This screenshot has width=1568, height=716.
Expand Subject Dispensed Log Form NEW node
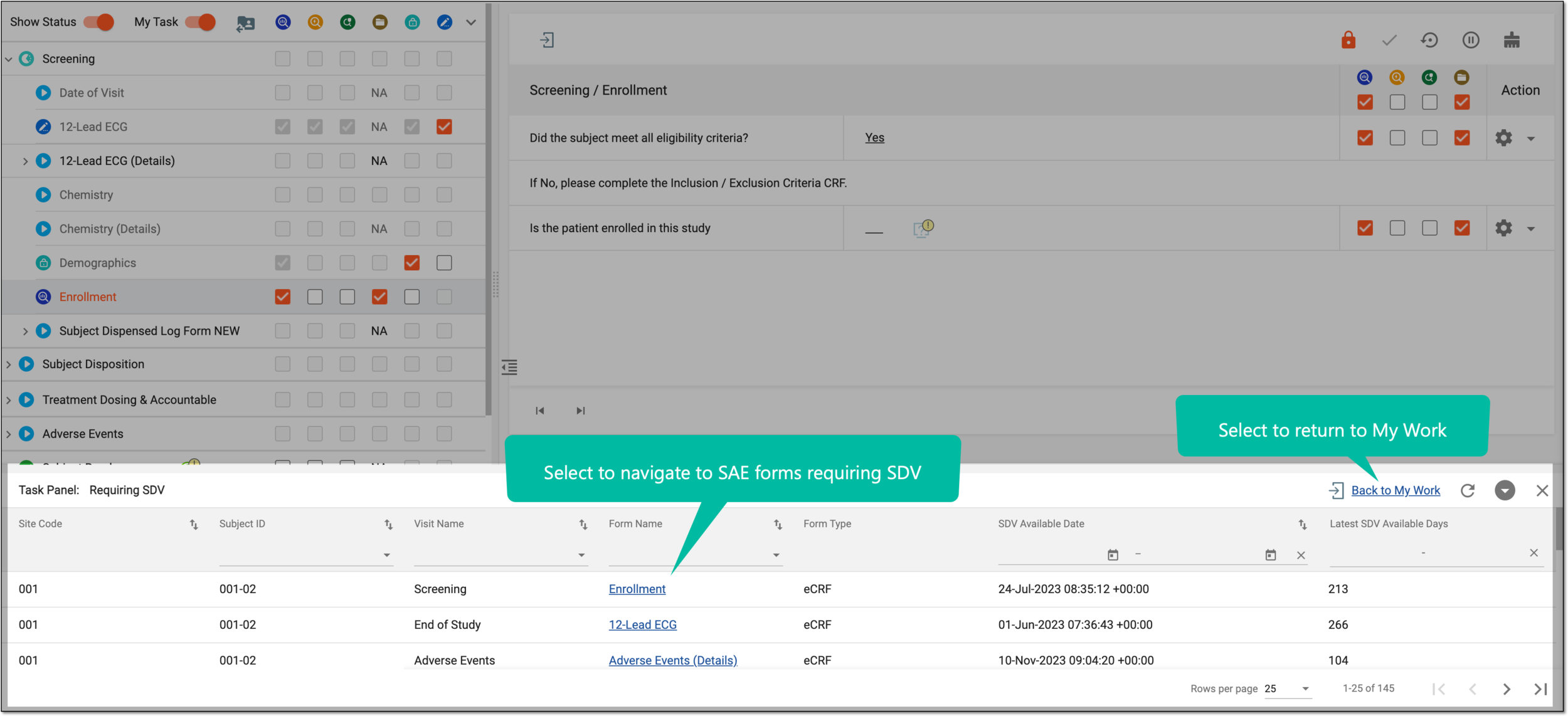[x=25, y=331]
